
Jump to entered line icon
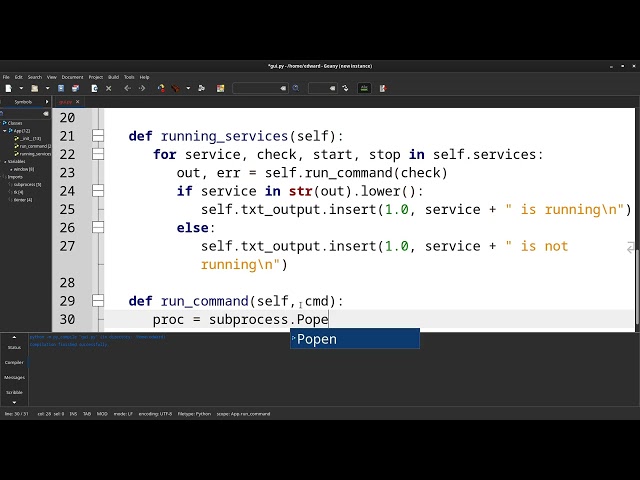pos(345,88)
